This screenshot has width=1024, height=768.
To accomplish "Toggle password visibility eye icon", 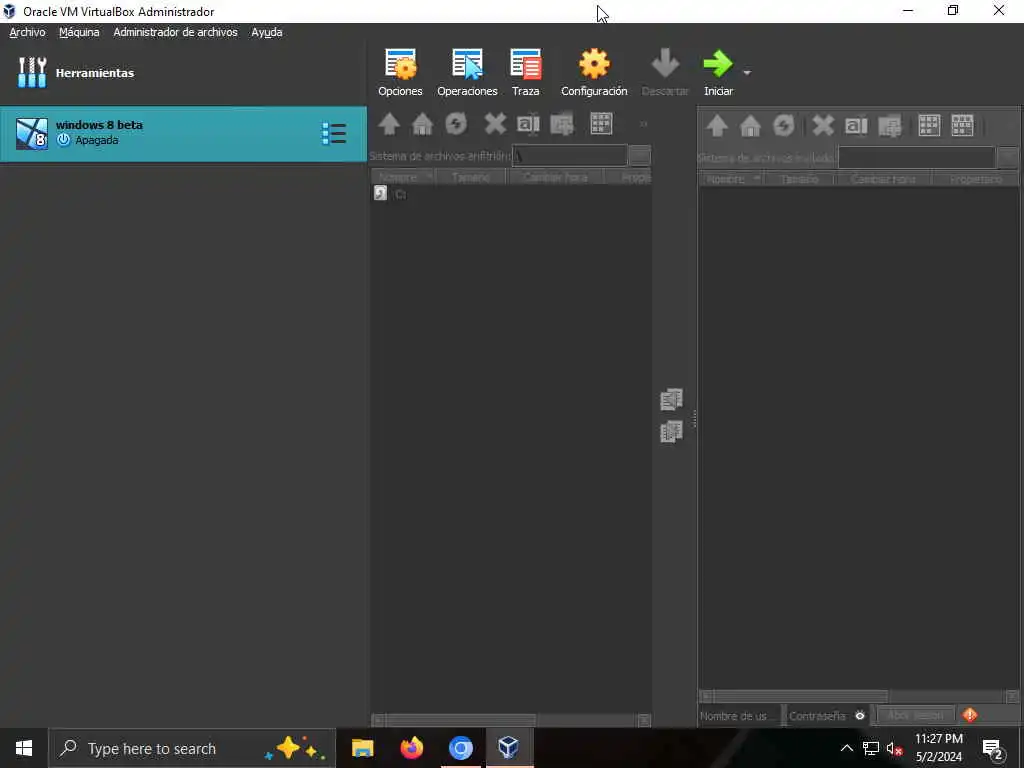I will [860, 716].
